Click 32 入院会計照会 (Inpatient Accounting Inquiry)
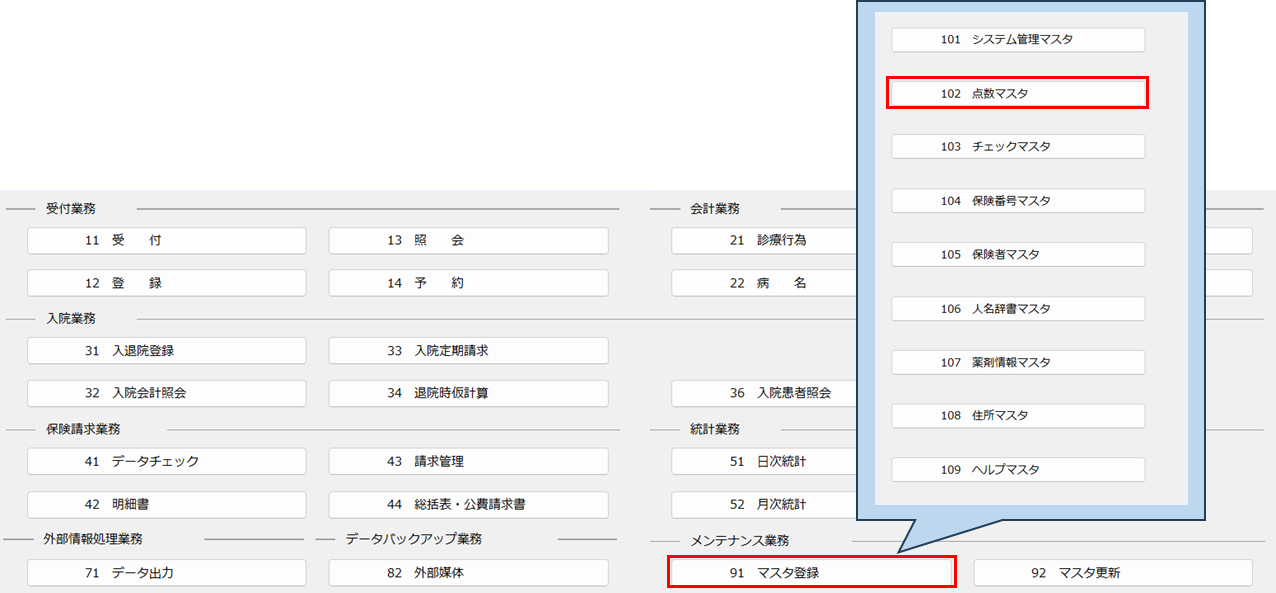Image resolution: width=1276 pixels, height=593 pixels. 166,393
